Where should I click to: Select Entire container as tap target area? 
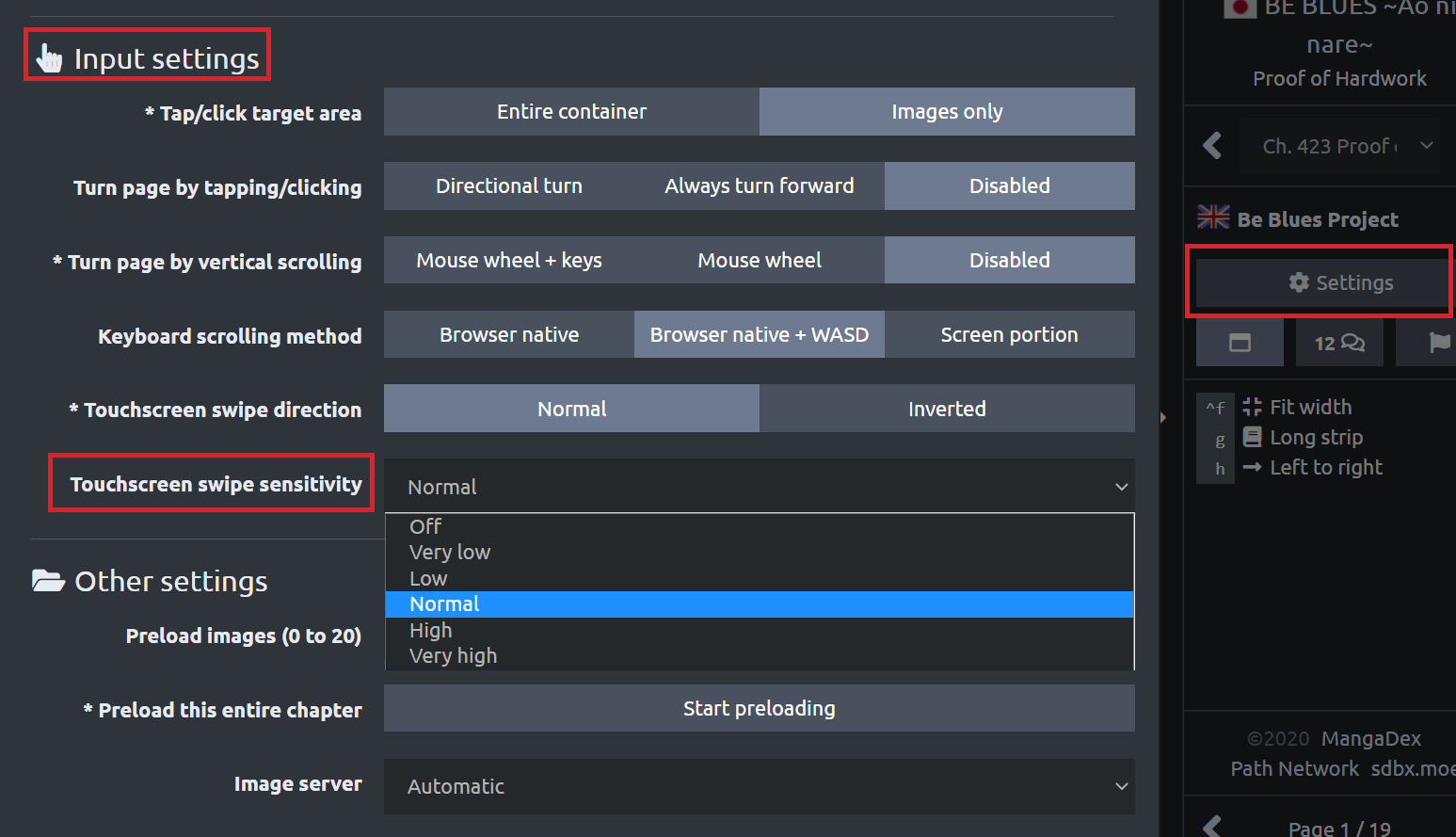click(571, 112)
